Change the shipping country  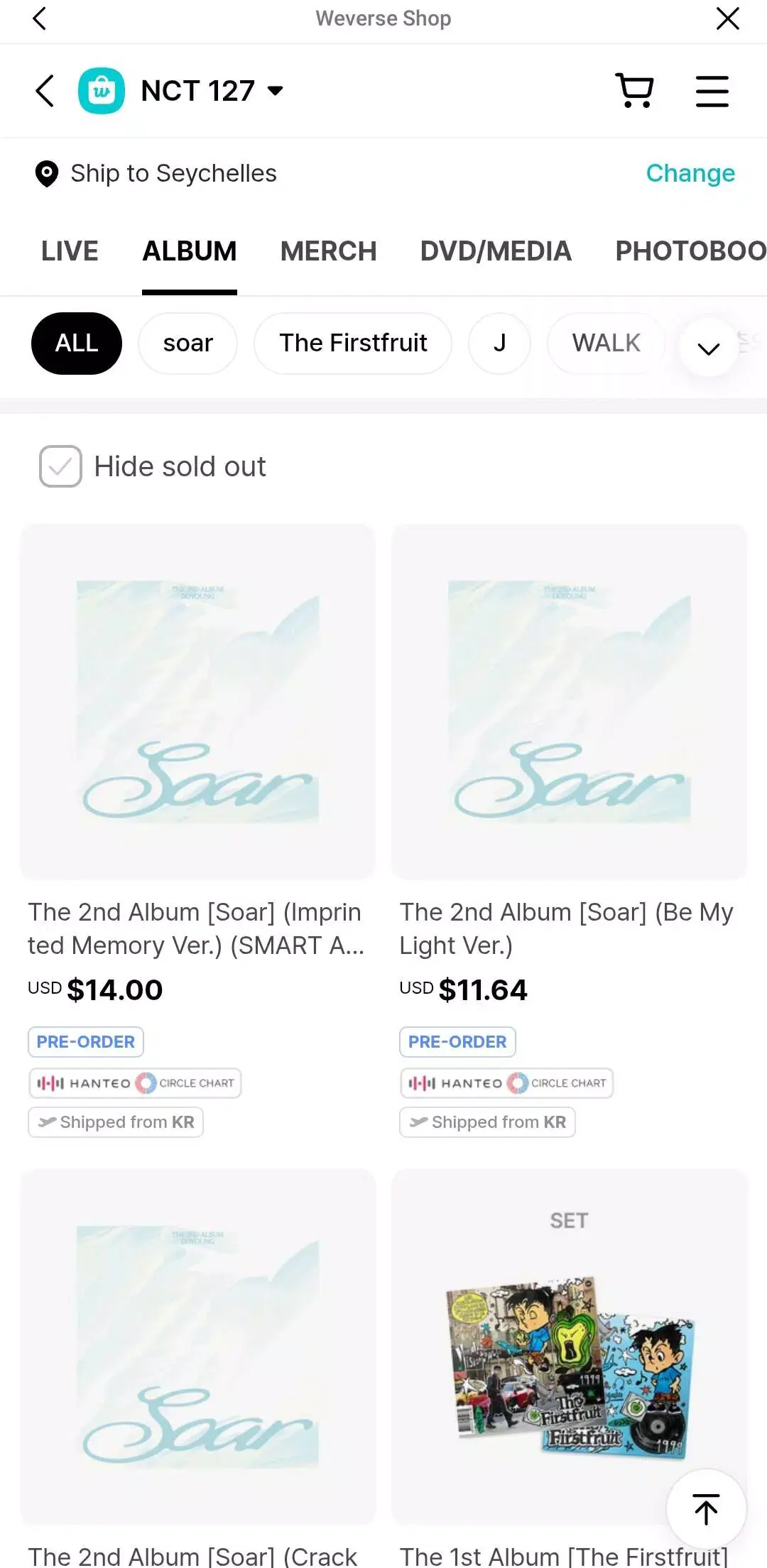pos(690,173)
